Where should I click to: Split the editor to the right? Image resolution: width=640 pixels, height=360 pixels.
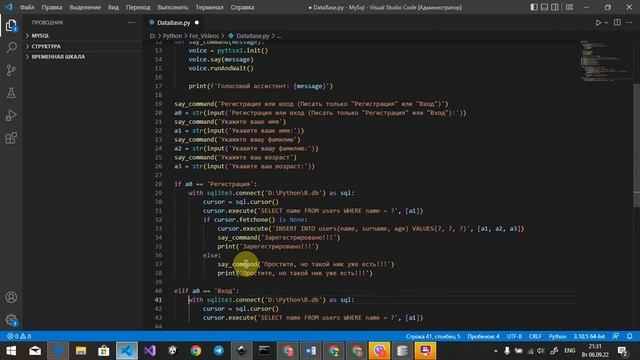click(617, 23)
